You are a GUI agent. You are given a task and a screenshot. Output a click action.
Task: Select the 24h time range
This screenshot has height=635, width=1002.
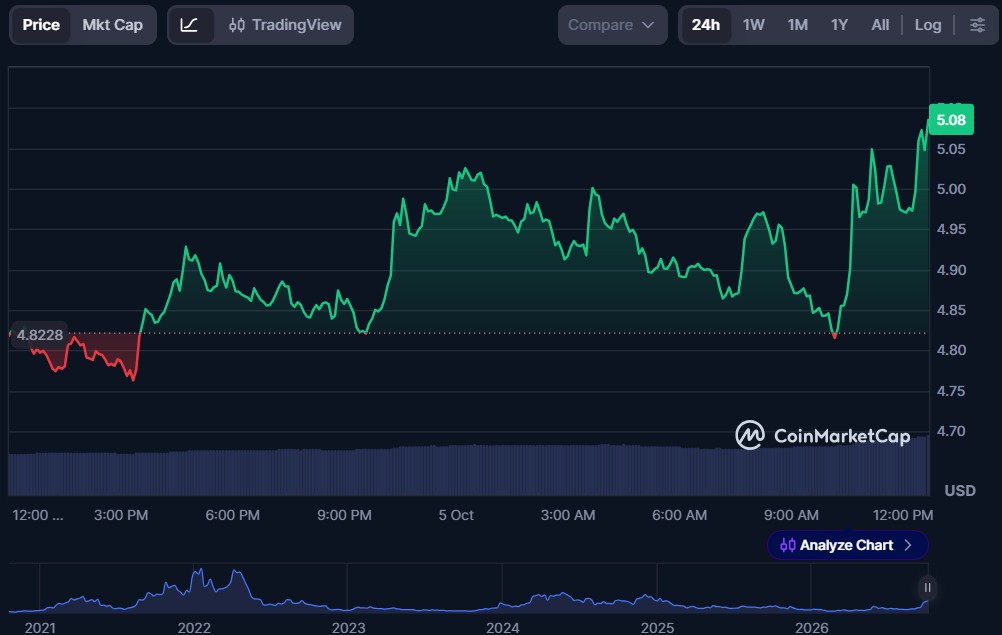(x=705, y=25)
